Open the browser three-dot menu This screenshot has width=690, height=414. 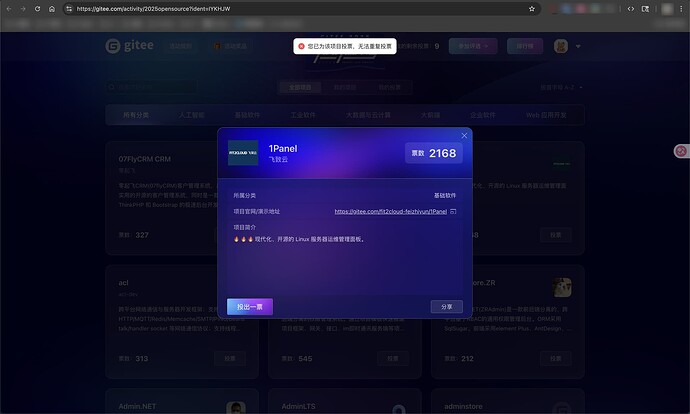[680, 8]
